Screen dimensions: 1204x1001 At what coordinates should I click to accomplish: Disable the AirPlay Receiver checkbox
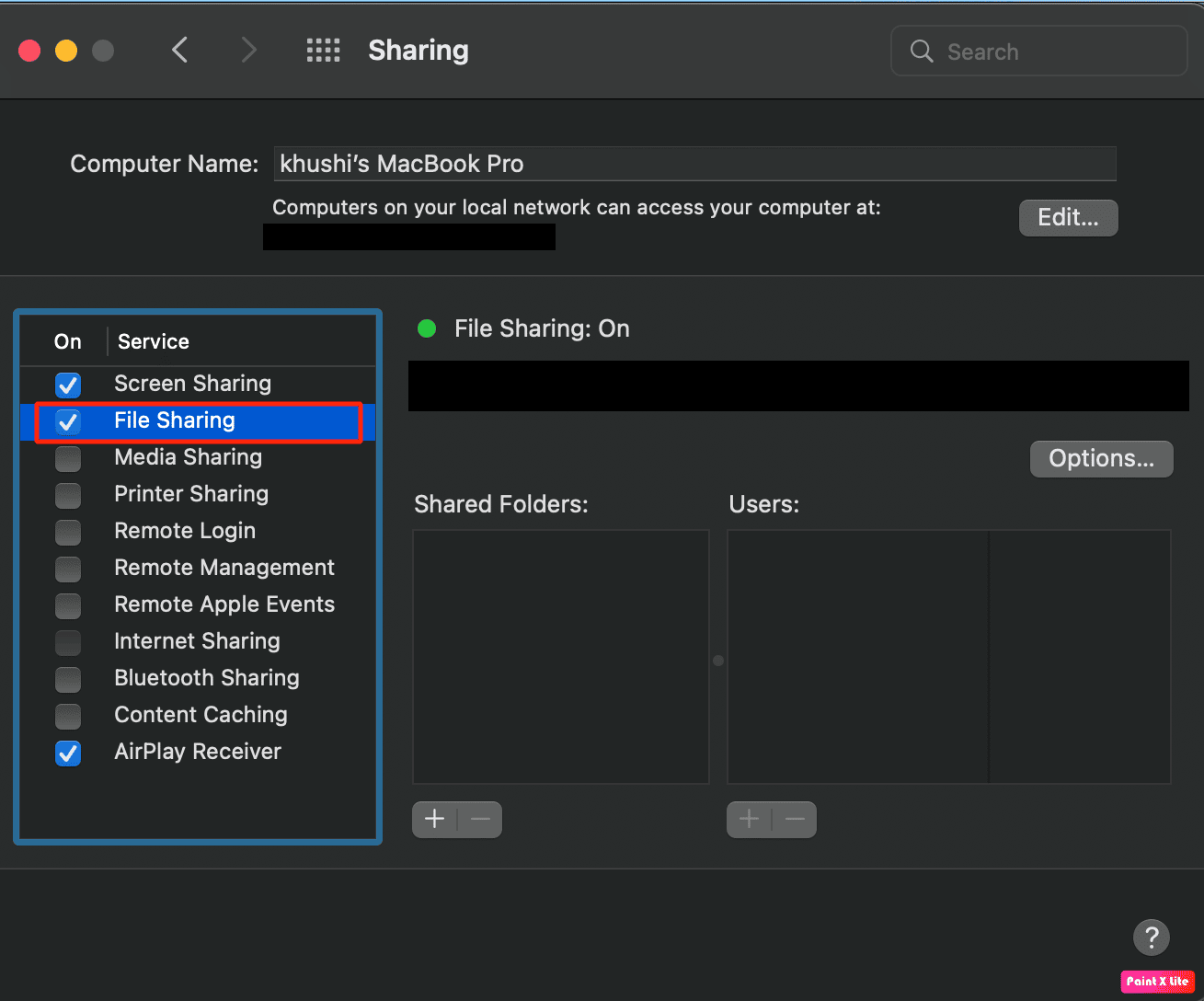[x=68, y=753]
